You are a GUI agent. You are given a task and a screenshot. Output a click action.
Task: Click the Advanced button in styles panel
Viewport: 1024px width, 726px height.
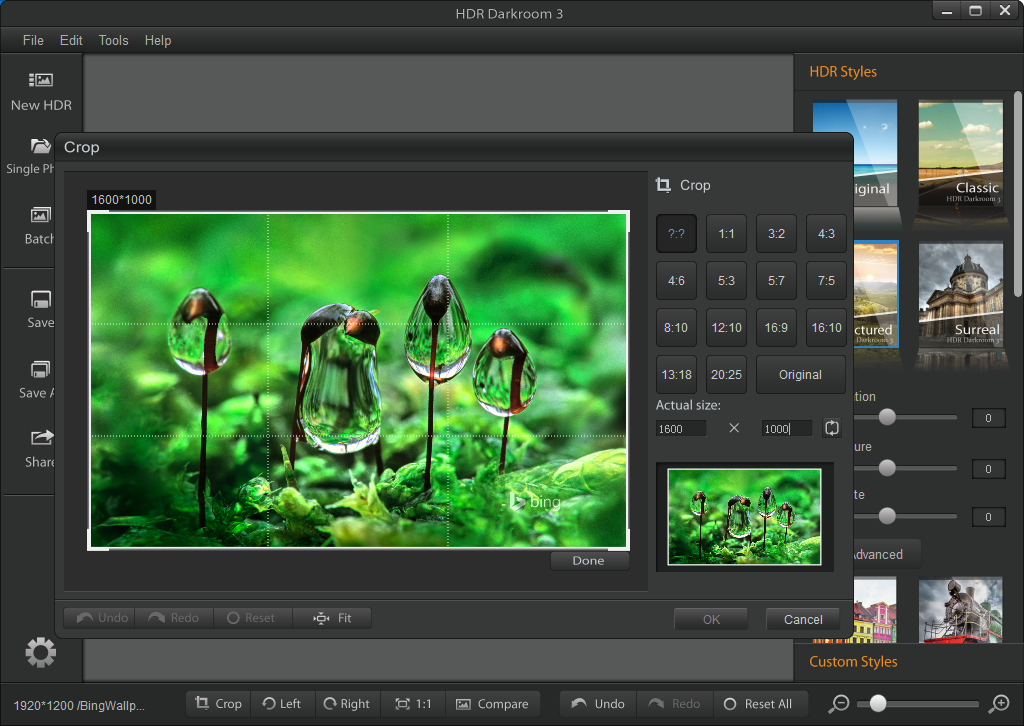pos(886,554)
